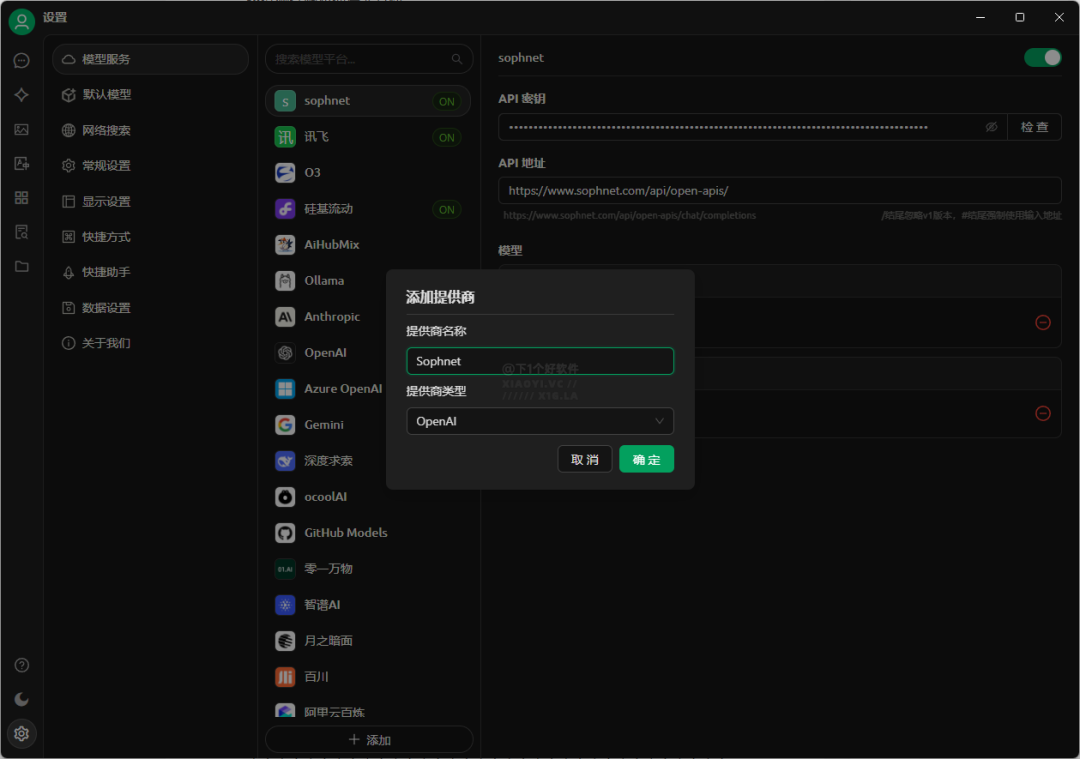1080x759 pixels.
Task: Click the user avatar icon
Action: pos(21,21)
